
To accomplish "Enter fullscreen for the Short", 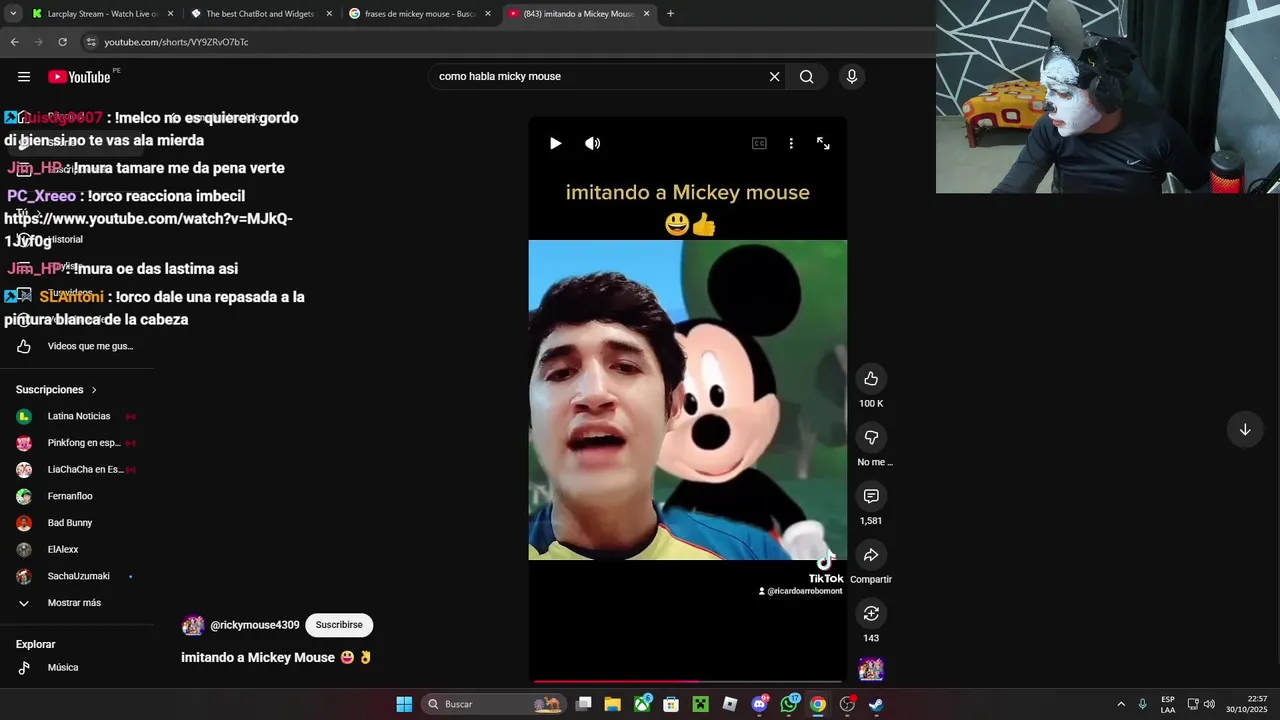I will [823, 143].
